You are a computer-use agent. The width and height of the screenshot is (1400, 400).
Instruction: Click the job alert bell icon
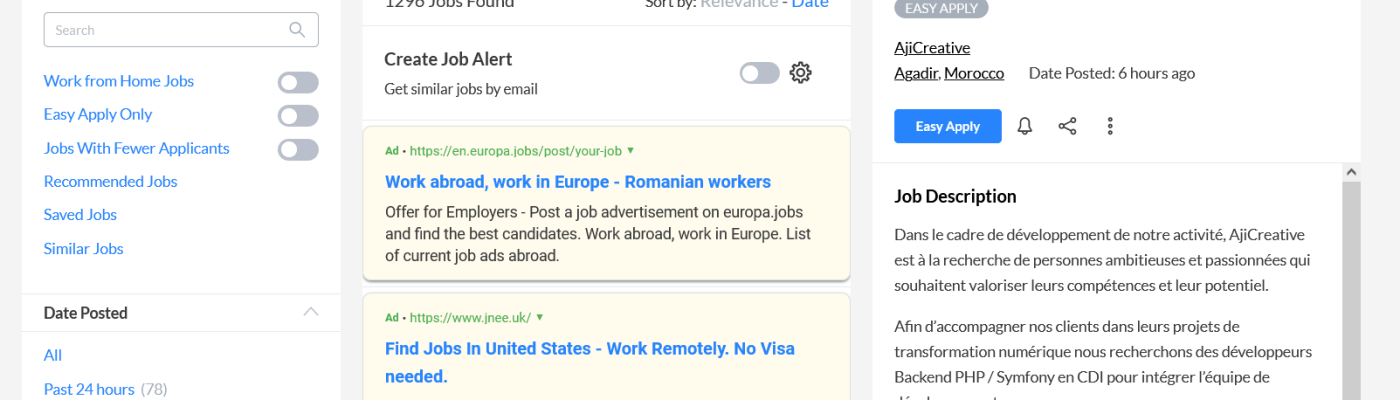[x=1025, y=126]
